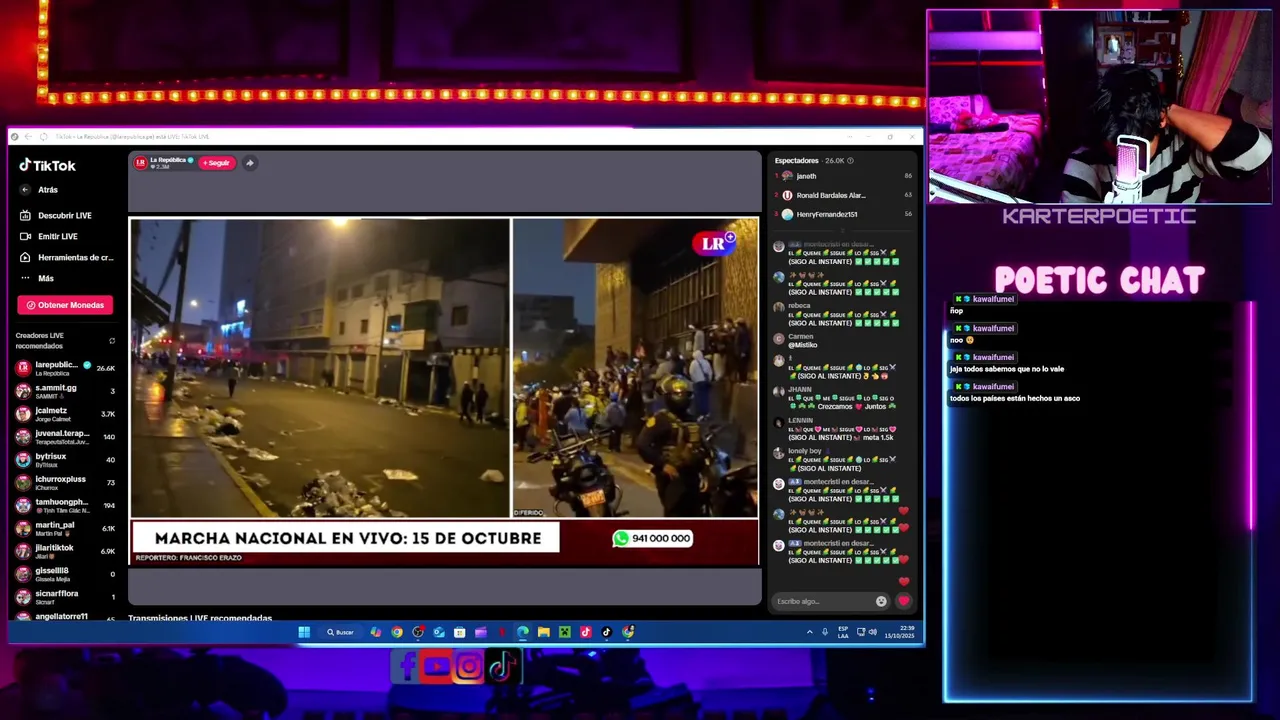Click the Instagram overlay icon
The width and height of the screenshot is (1280, 720).
[467, 667]
